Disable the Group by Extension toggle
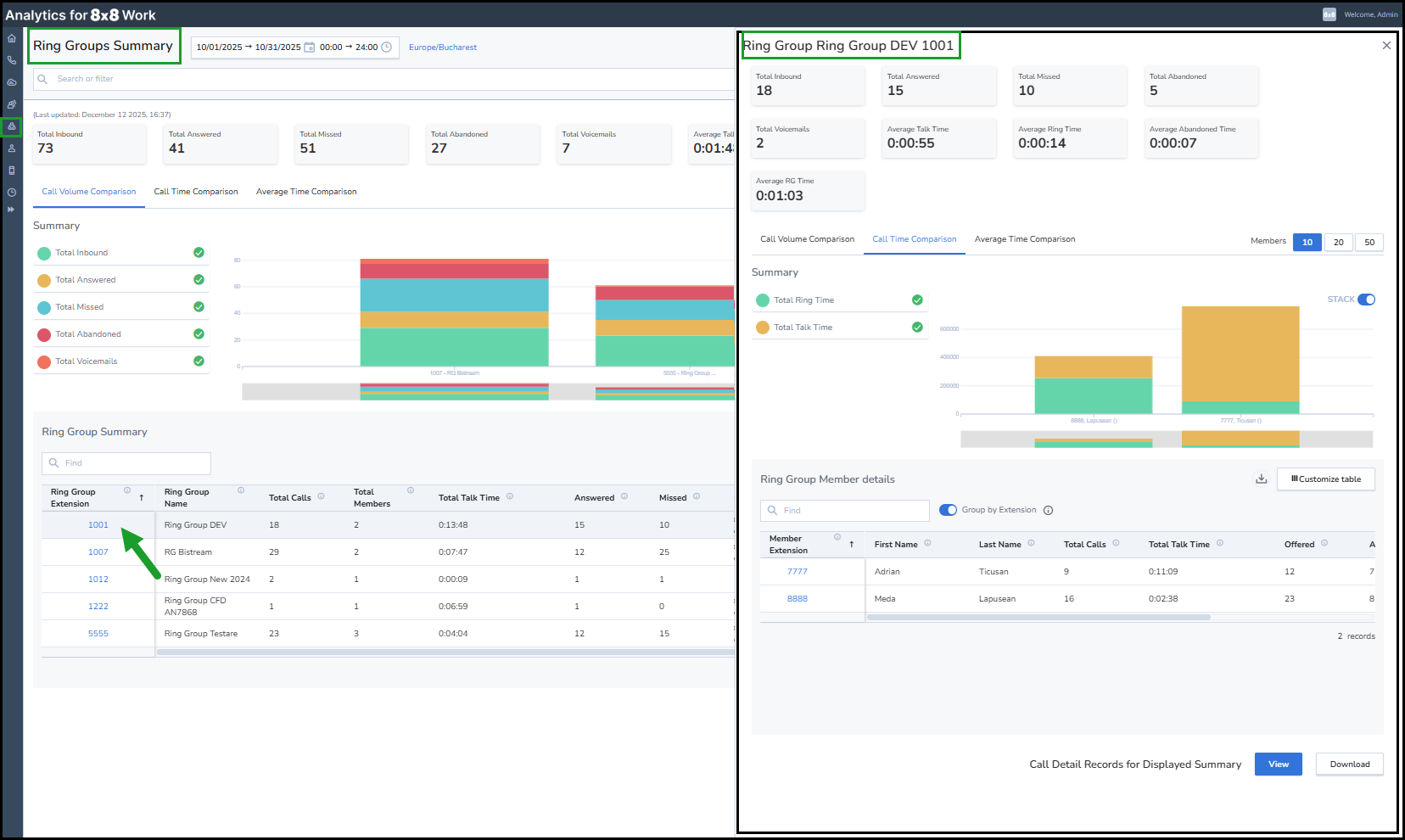This screenshot has width=1405, height=840. pyautogui.click(x=948, y=510)
